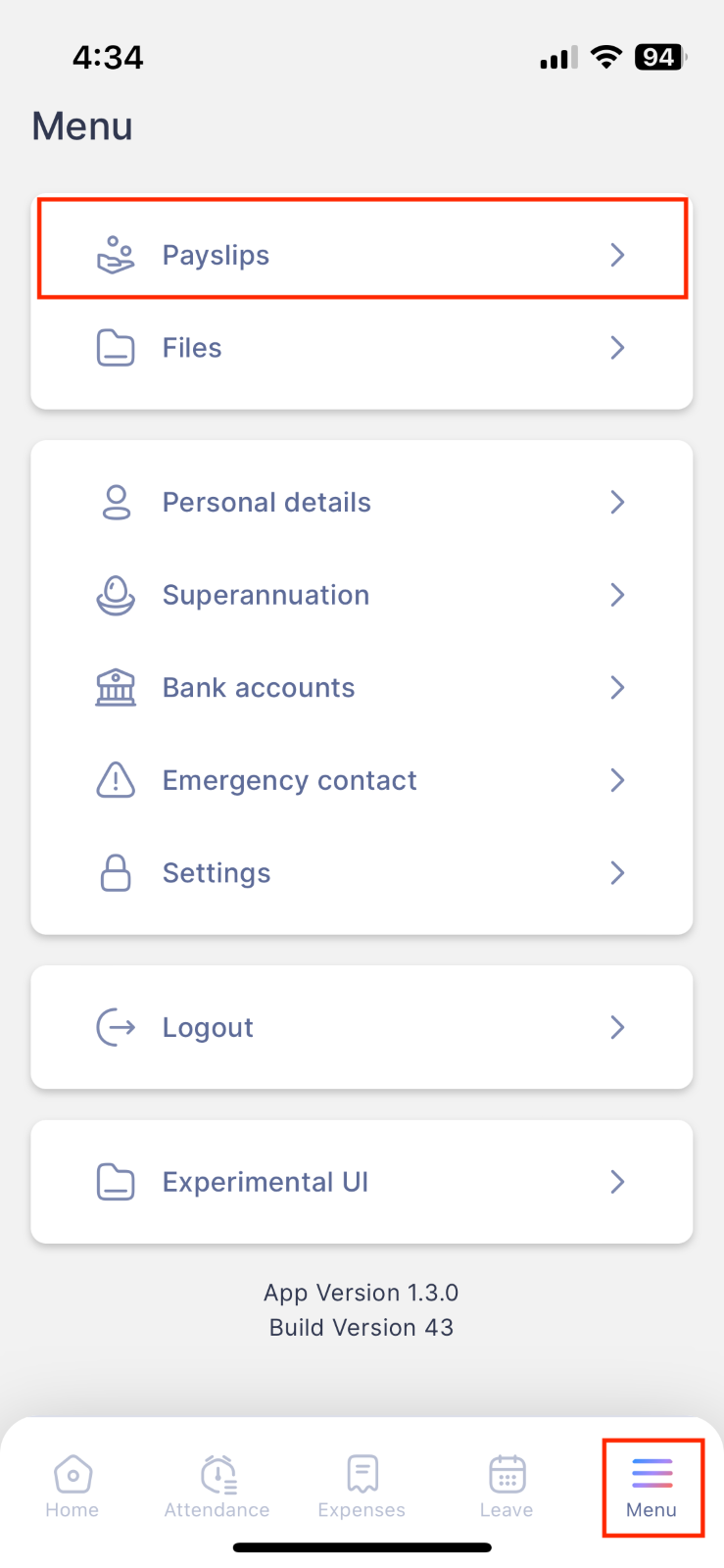Screen dimensions: 724x1568
Task: Go to the Expenses tab
Action: click(x=362, y=1487)
